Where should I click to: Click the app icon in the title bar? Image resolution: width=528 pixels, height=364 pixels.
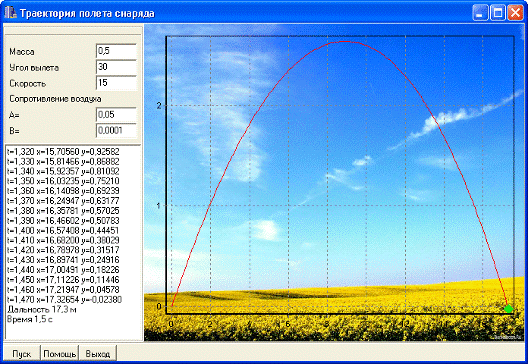[10, 13]
